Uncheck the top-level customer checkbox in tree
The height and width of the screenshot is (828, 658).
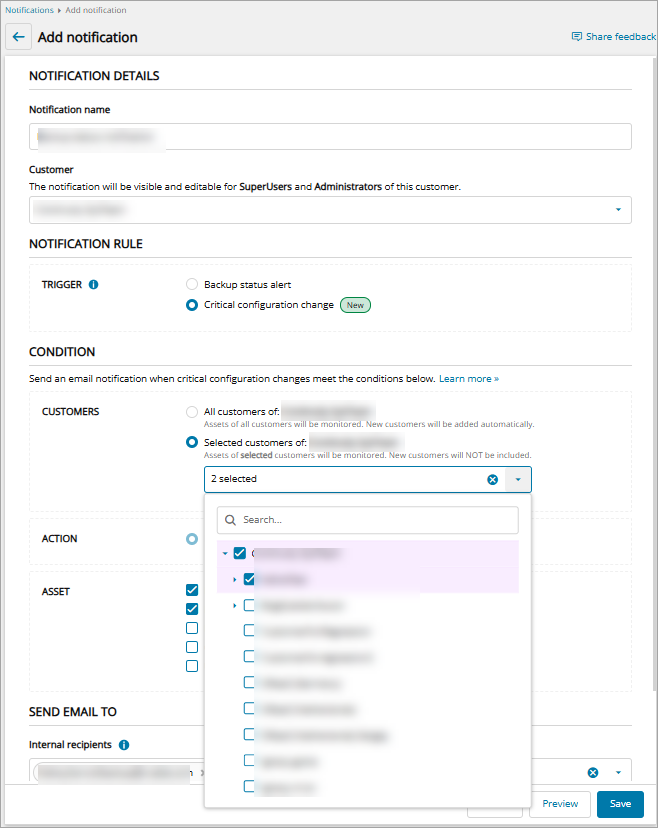240,553
